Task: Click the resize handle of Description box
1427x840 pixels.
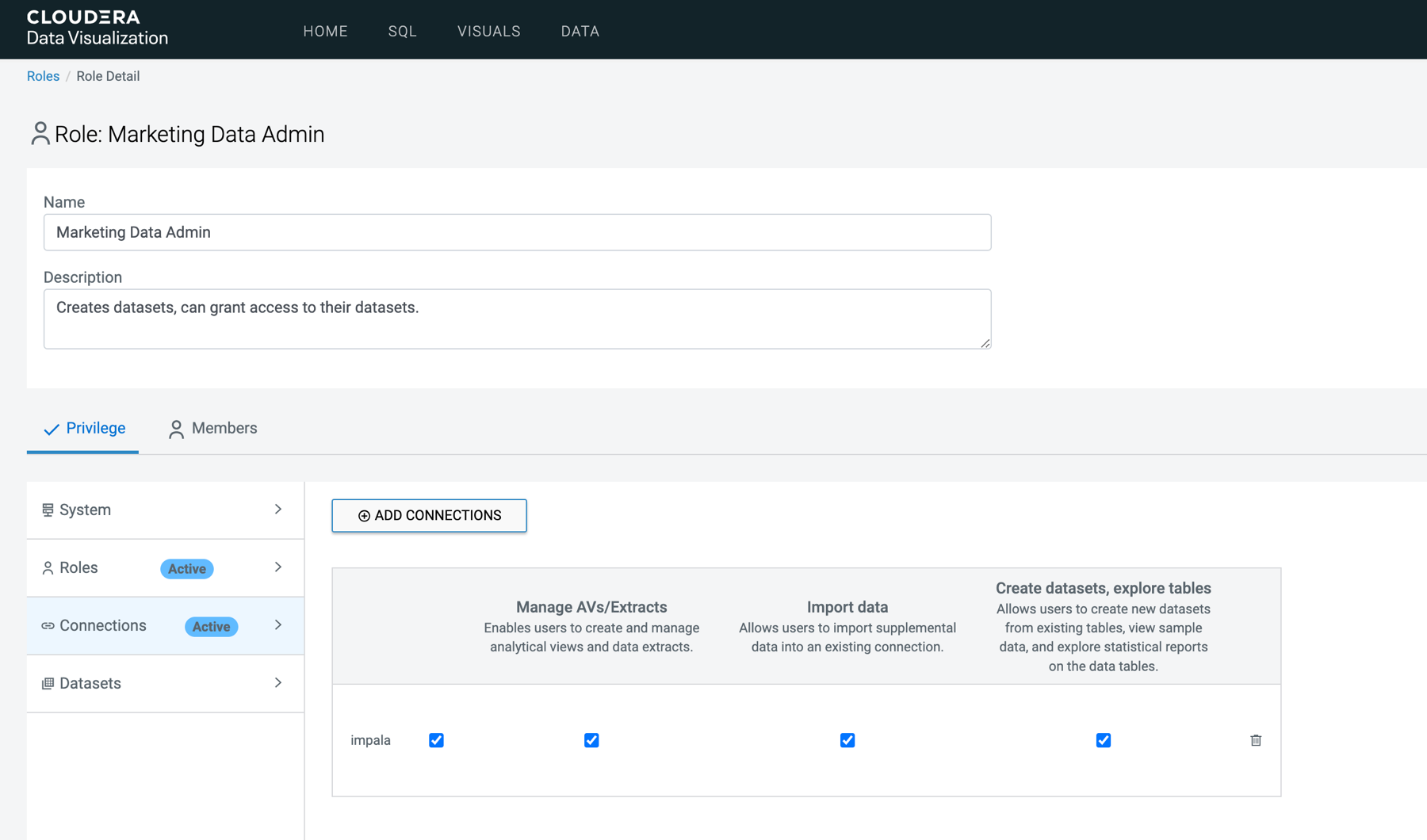Action: coord(985,342)
